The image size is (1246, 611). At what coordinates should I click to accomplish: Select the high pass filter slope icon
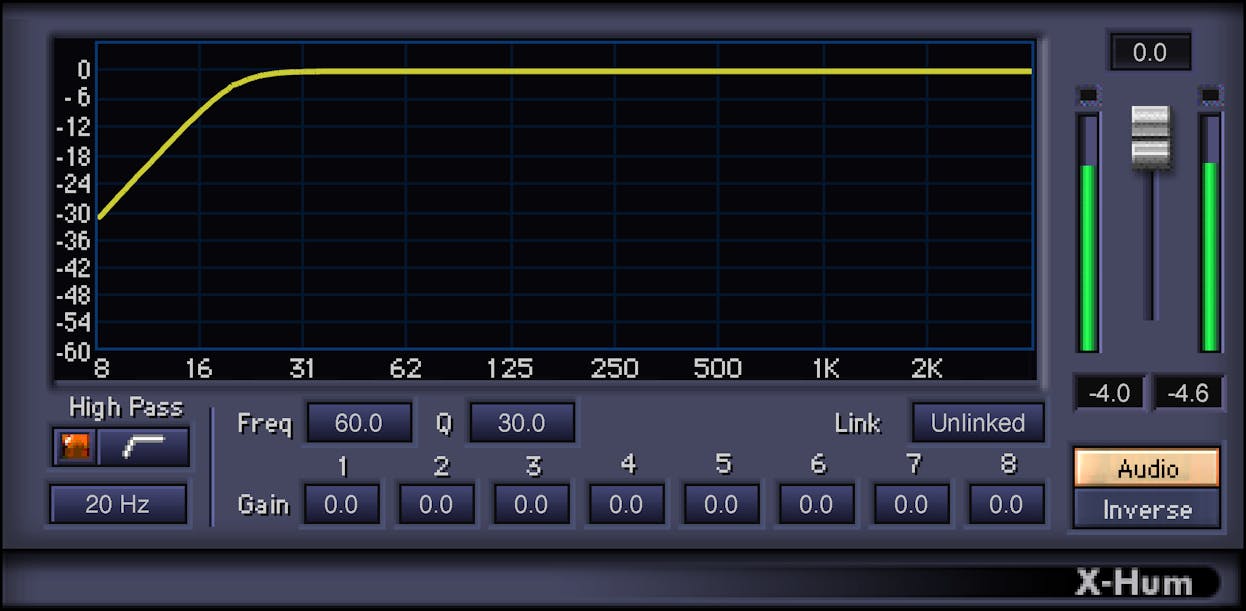148,447
